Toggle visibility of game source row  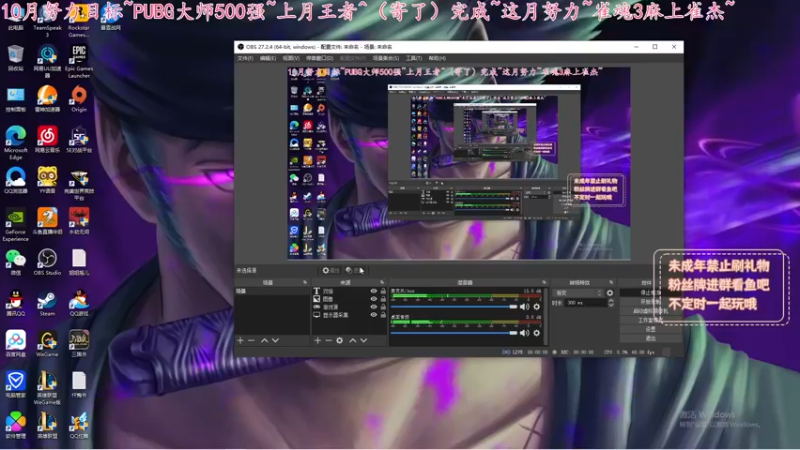(x=373, y=307)
